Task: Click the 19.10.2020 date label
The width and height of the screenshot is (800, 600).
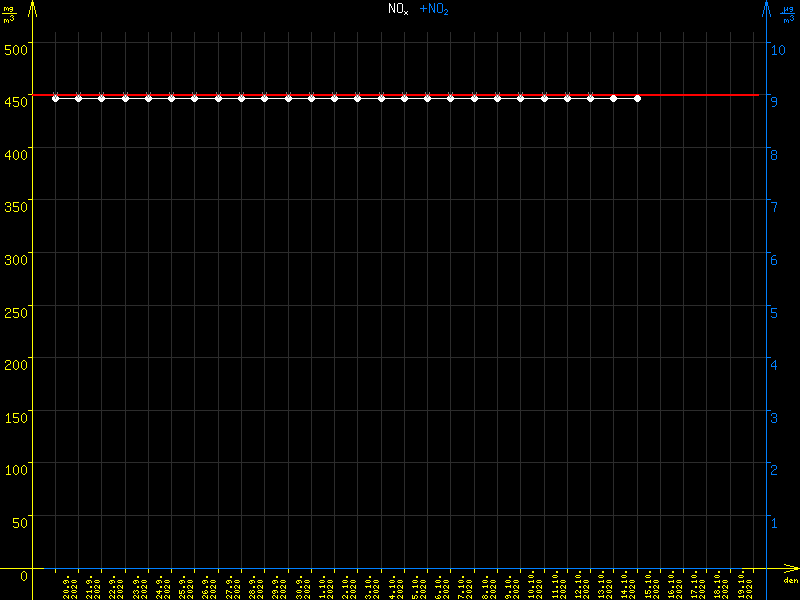Action: tap(742, 586)
